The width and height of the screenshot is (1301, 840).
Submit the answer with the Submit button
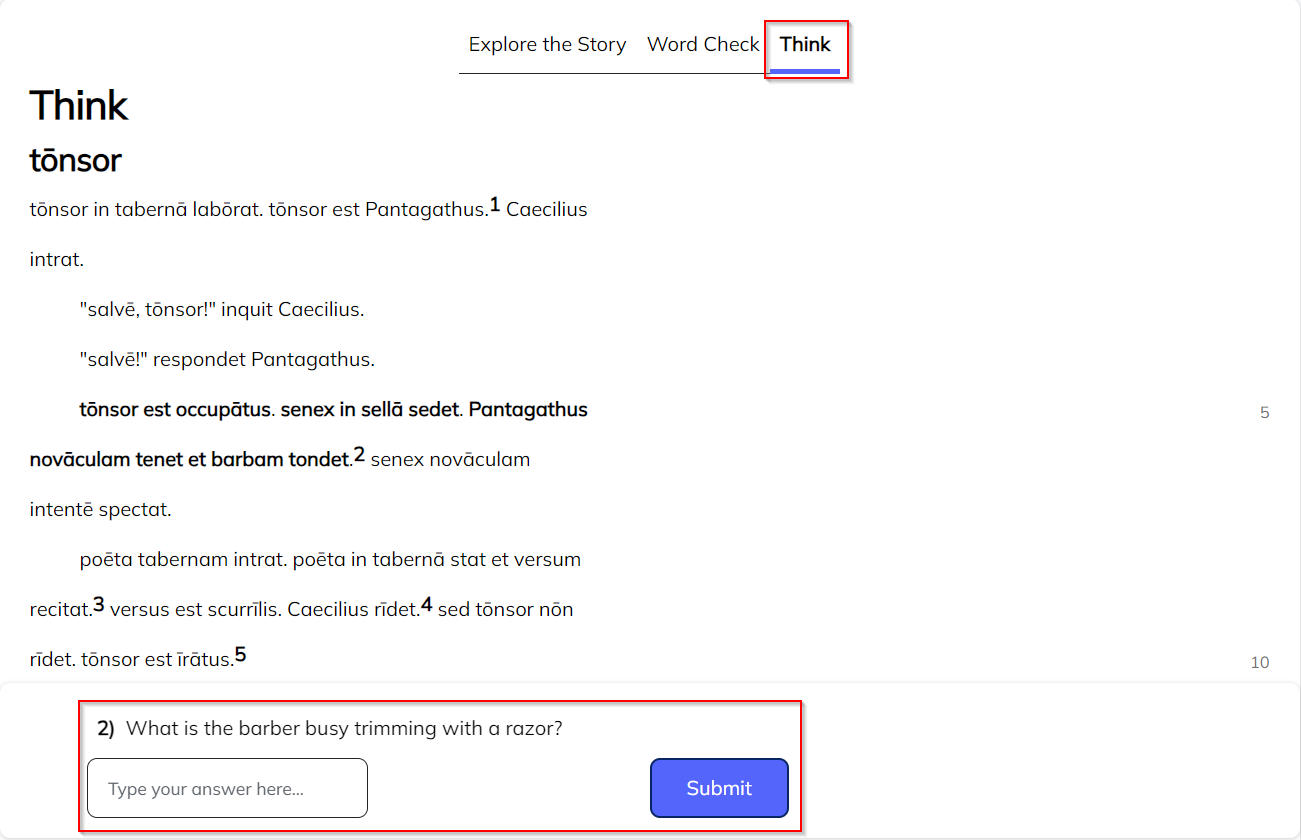click(x=719, y=788)
